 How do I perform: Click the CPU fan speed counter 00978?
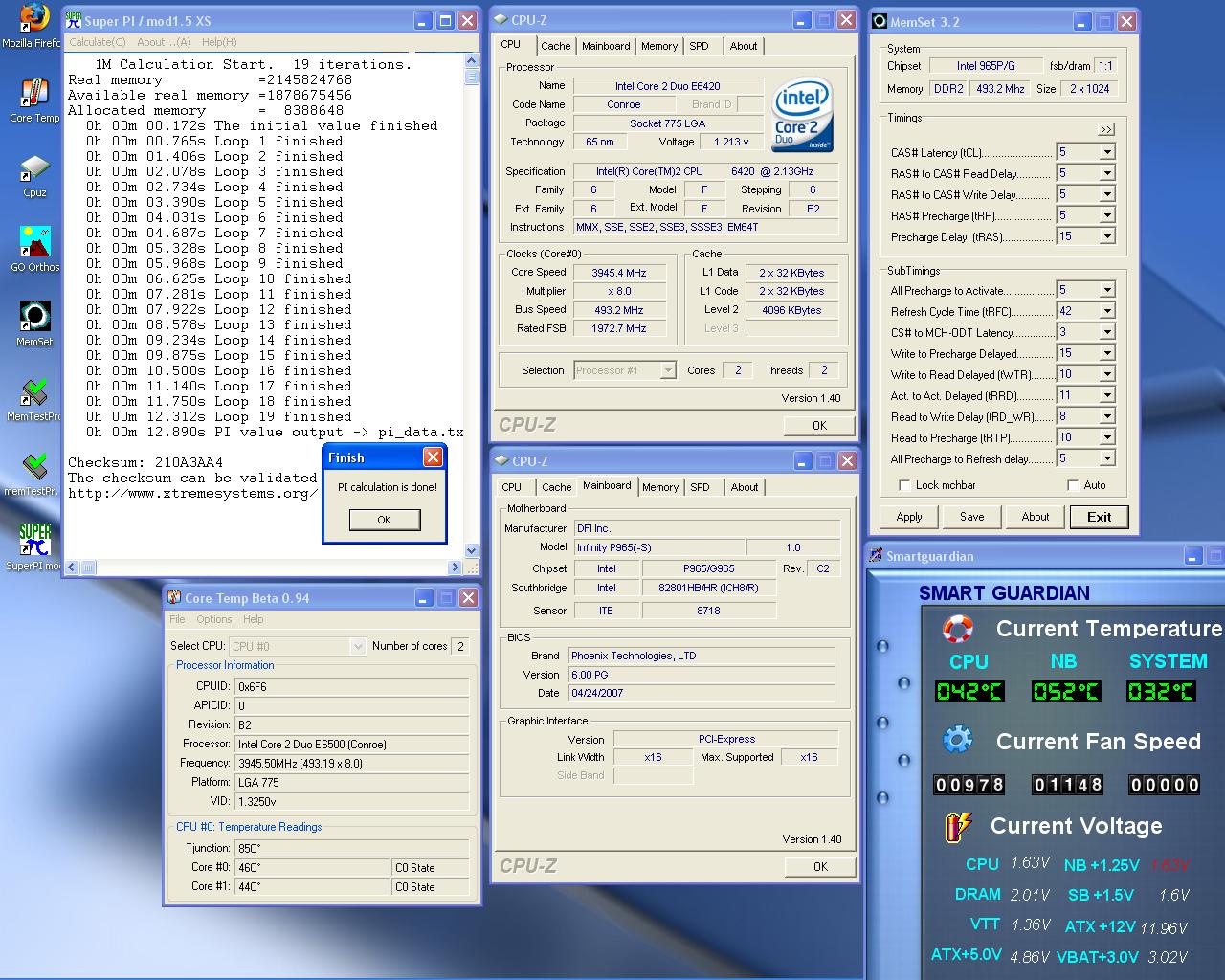pos(969,785)
